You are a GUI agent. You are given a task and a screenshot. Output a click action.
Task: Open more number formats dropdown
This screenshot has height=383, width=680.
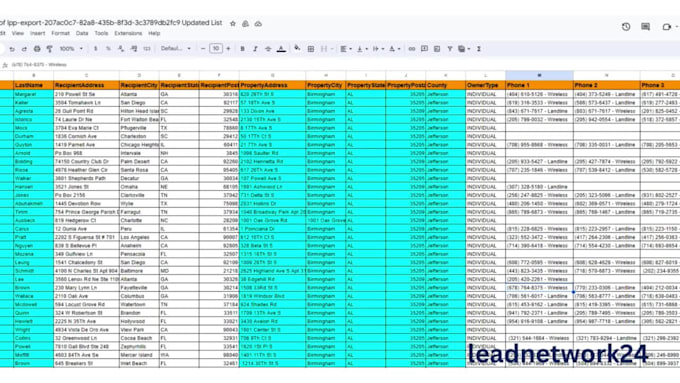tap(147, 49)
